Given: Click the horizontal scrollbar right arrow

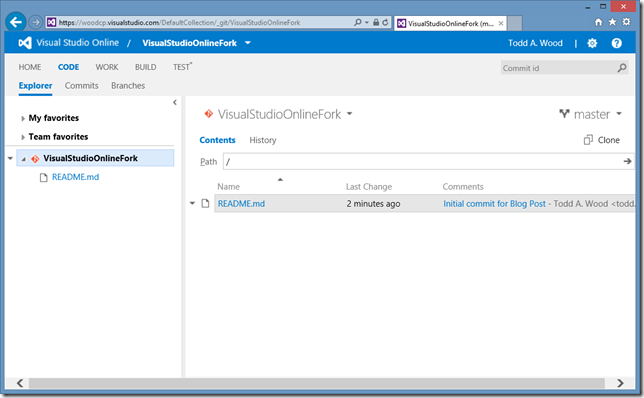Looking at the screenshot, I should pyautogui.click(x=620, y=383).
